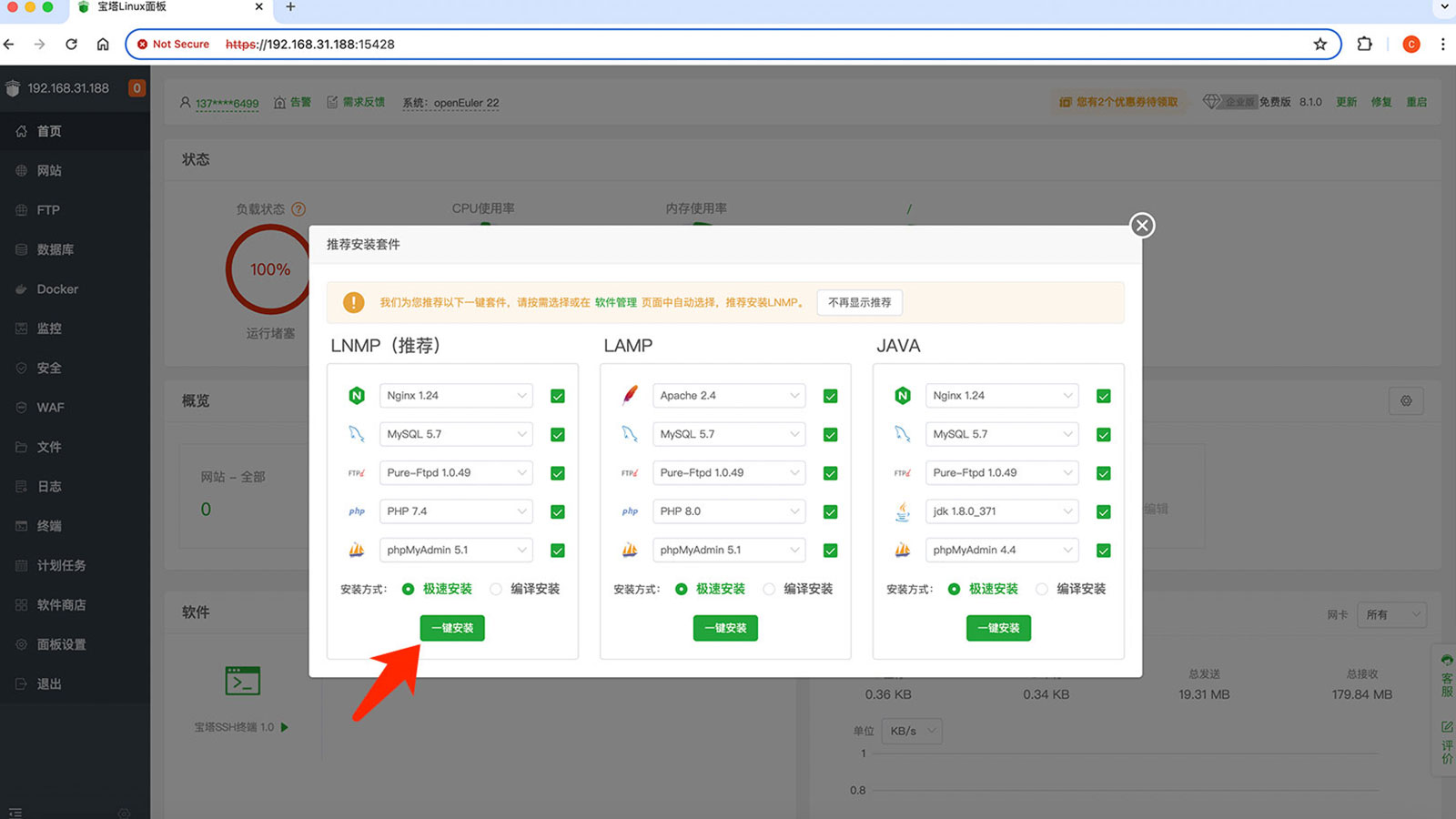Screen dimensions: 1456x819
Task: Uncheck the LNMP MySQL 5.7 checkbox
Action: (x=558, y=434)
